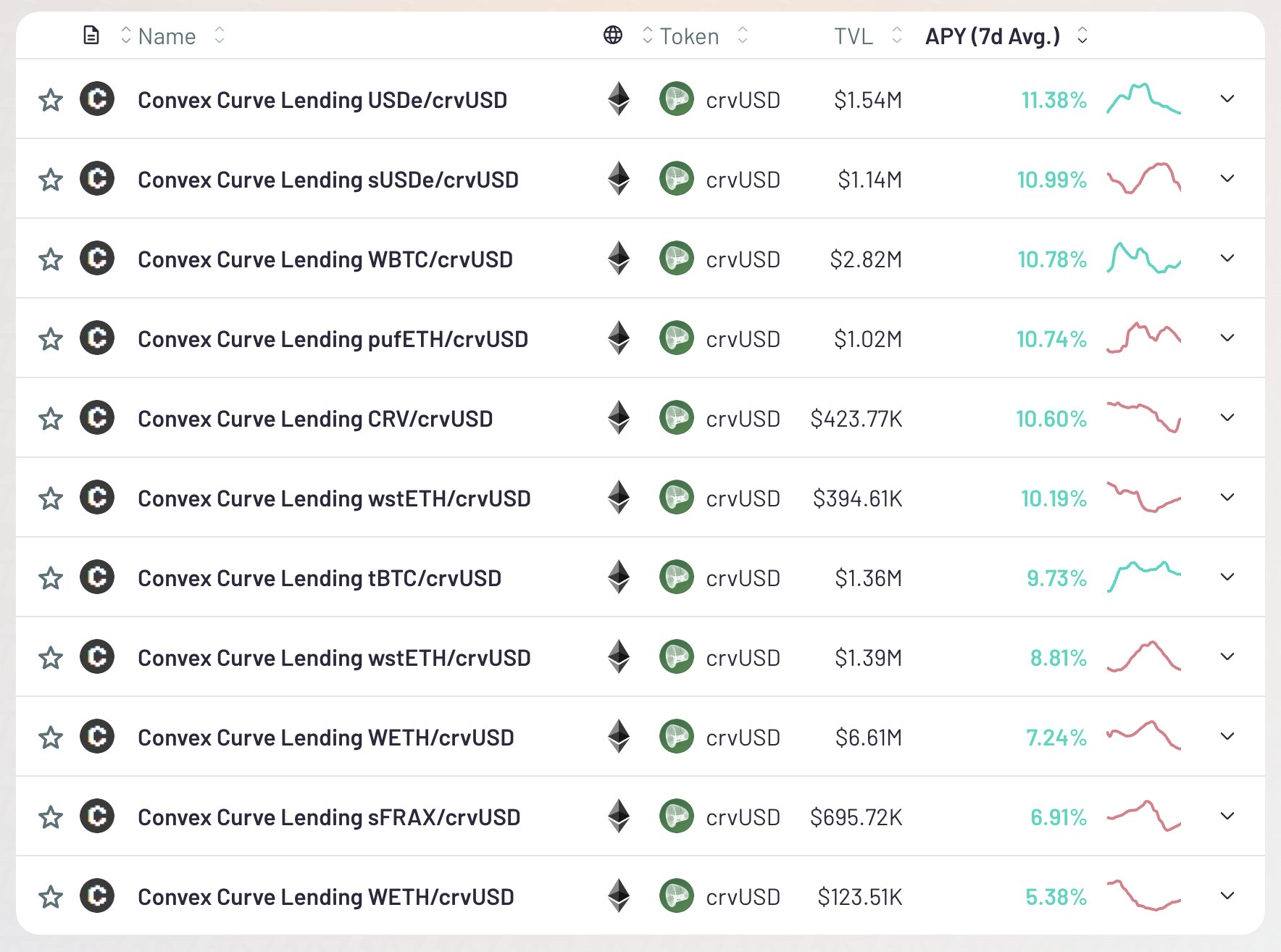Screen dimensions: 1281x952
Task: Click the 5.38% APY sparkline chart
Action: pyautogui.click(x=1143, y=895)
